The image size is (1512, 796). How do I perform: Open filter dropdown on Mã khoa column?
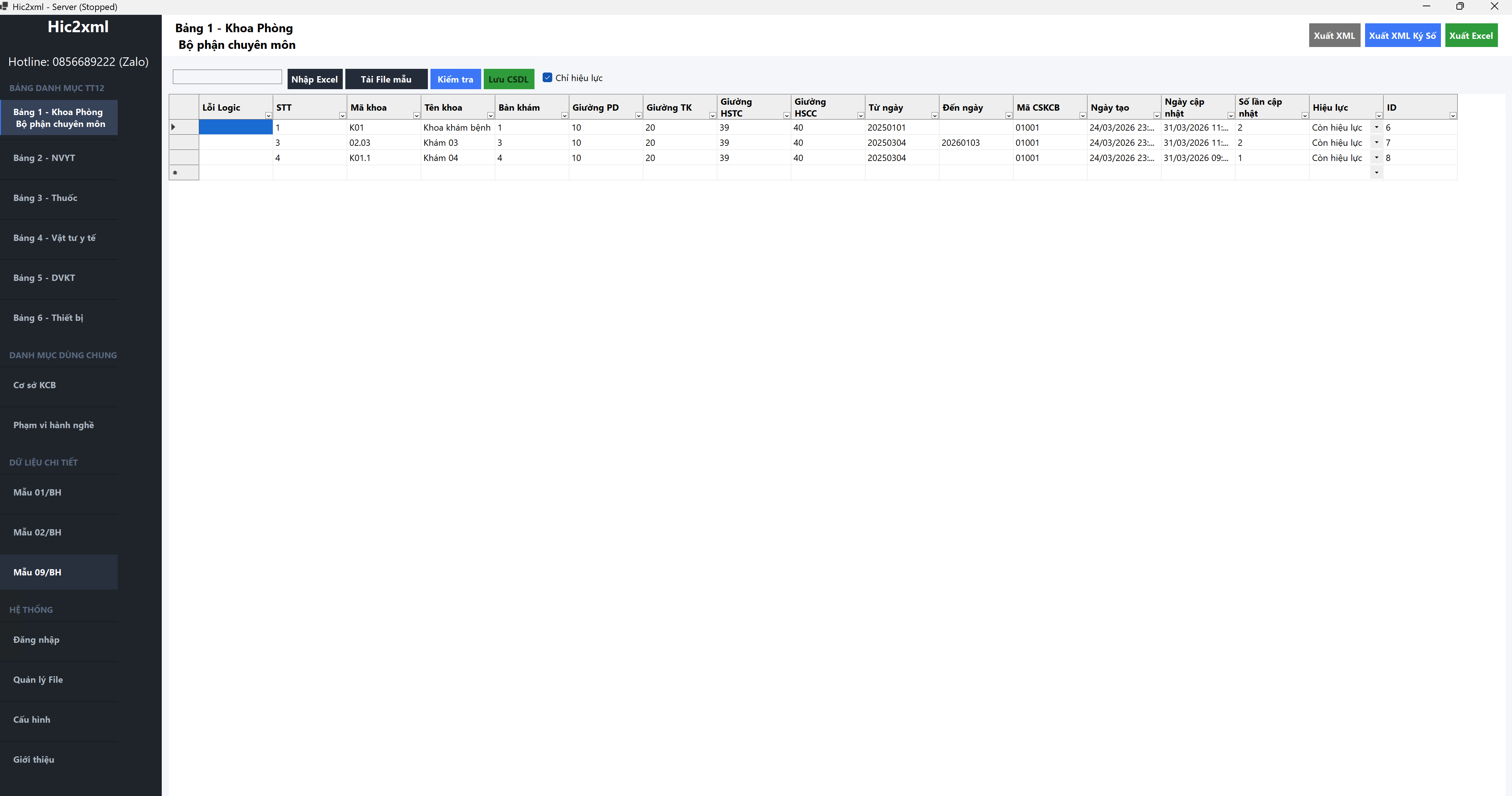point(416,115)
